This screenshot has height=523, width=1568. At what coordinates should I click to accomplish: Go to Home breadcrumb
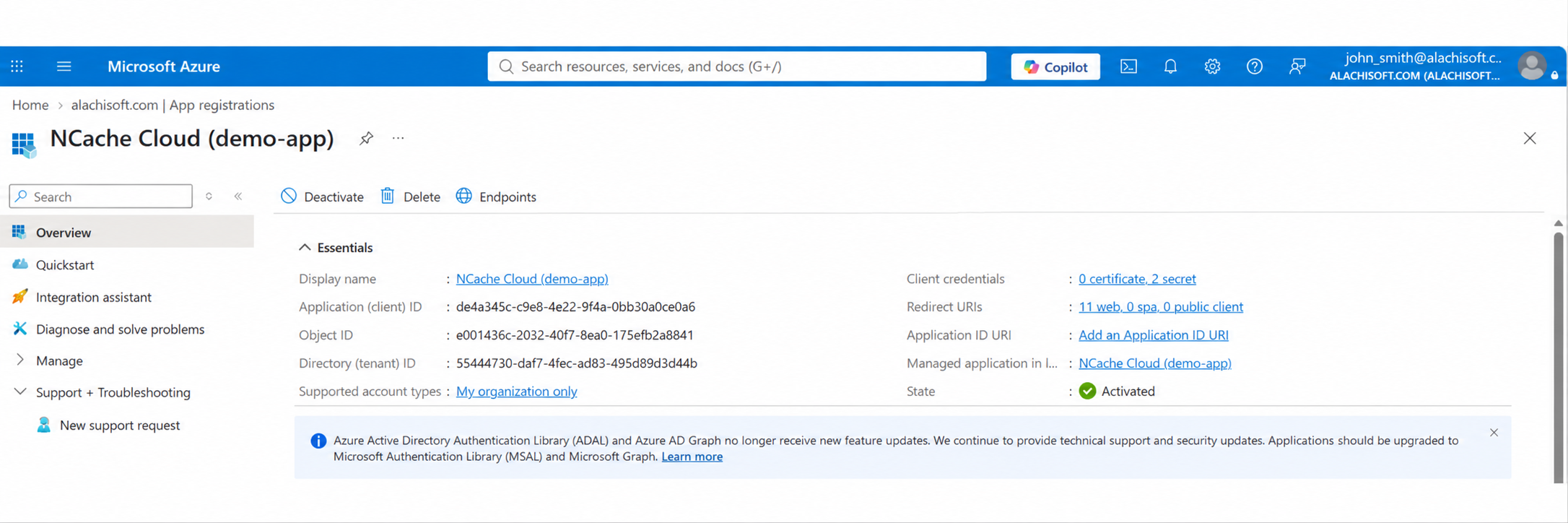30,105
